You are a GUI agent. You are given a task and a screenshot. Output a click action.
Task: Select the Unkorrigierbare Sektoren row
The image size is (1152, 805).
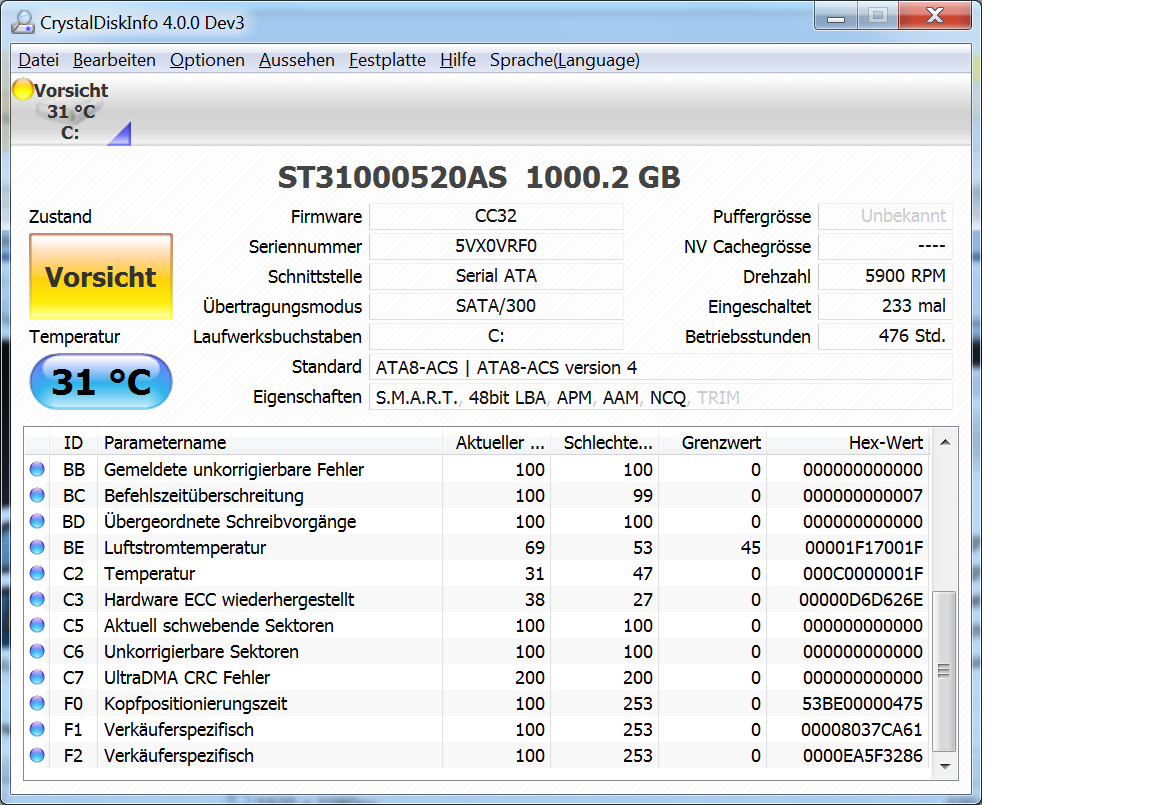[x=478, y=651]
